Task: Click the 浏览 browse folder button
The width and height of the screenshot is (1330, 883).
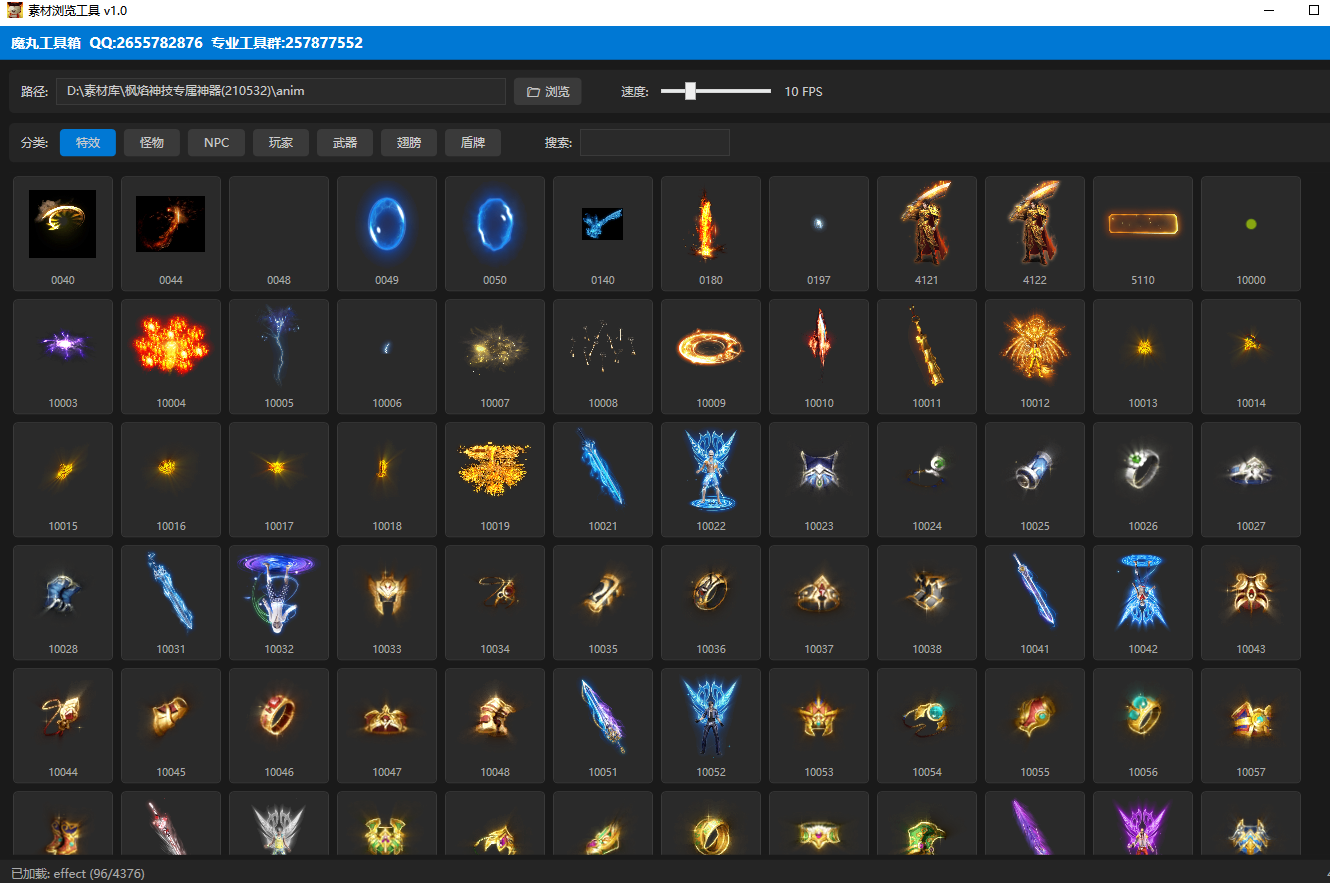Action: [547, 92]
